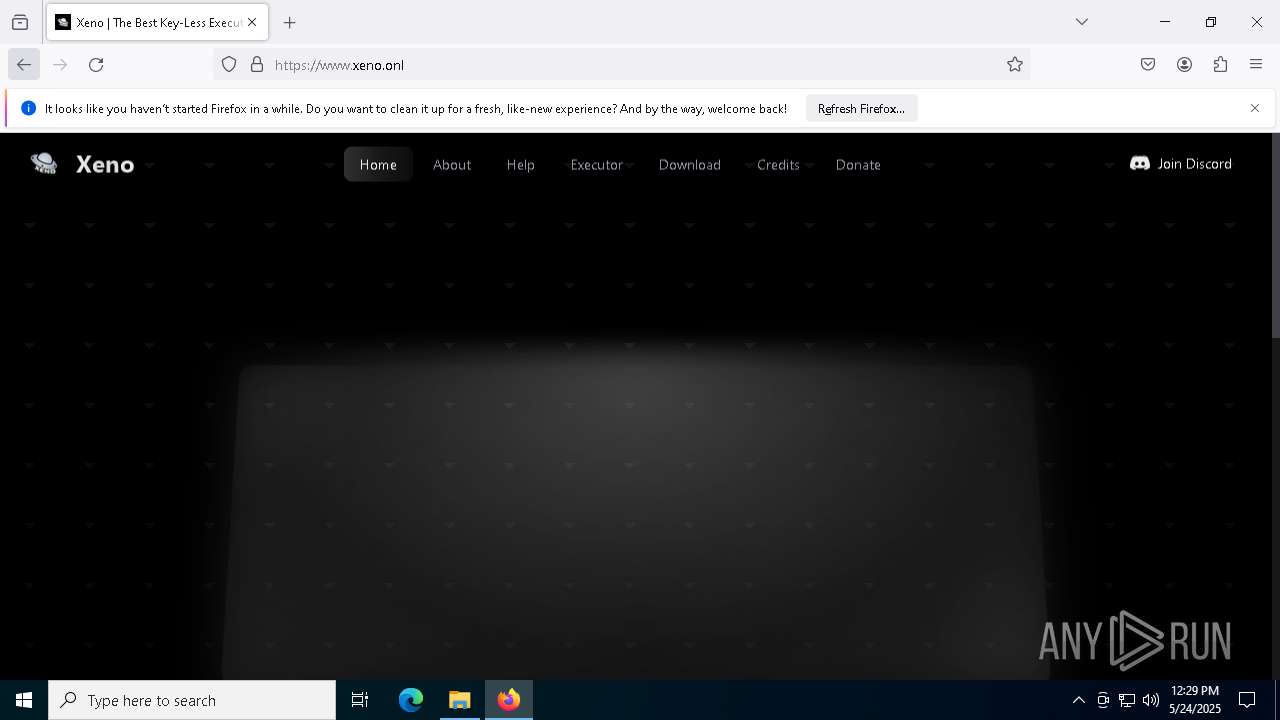Show hidden system tray icons
The image size is (1280, 720).
click(x=1078, y=700)
